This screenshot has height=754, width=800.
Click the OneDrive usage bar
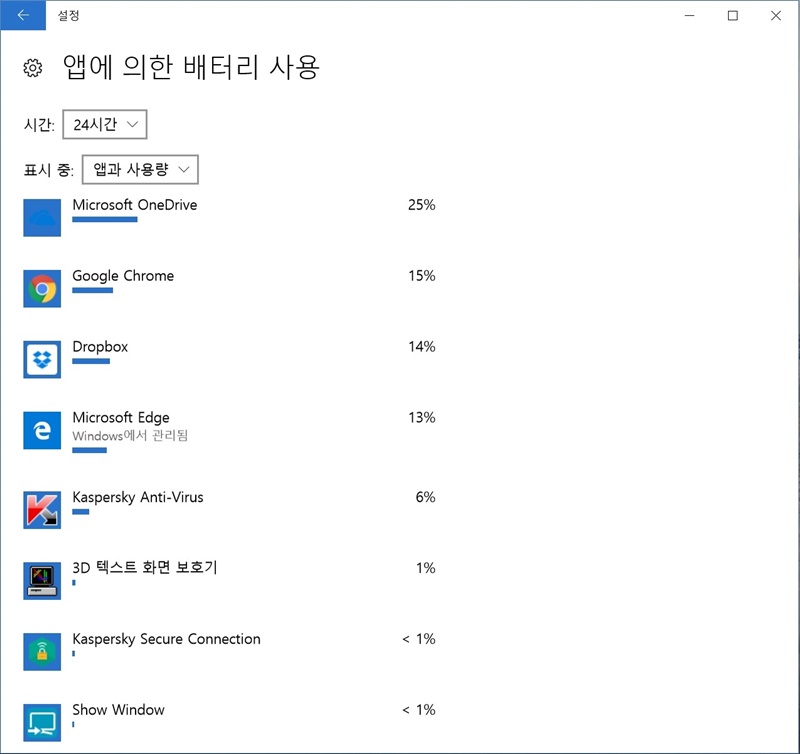tap(105, 219)
